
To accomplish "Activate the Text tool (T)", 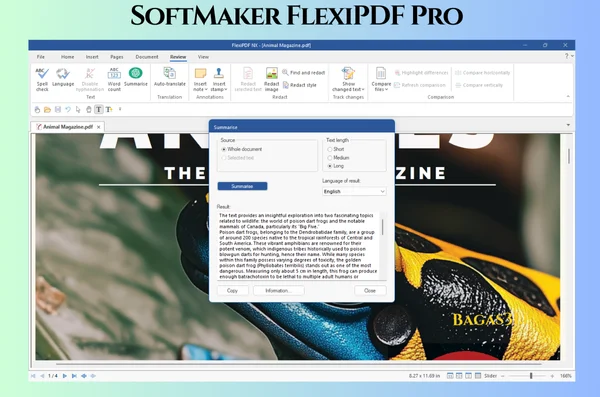I will (99, 110).
